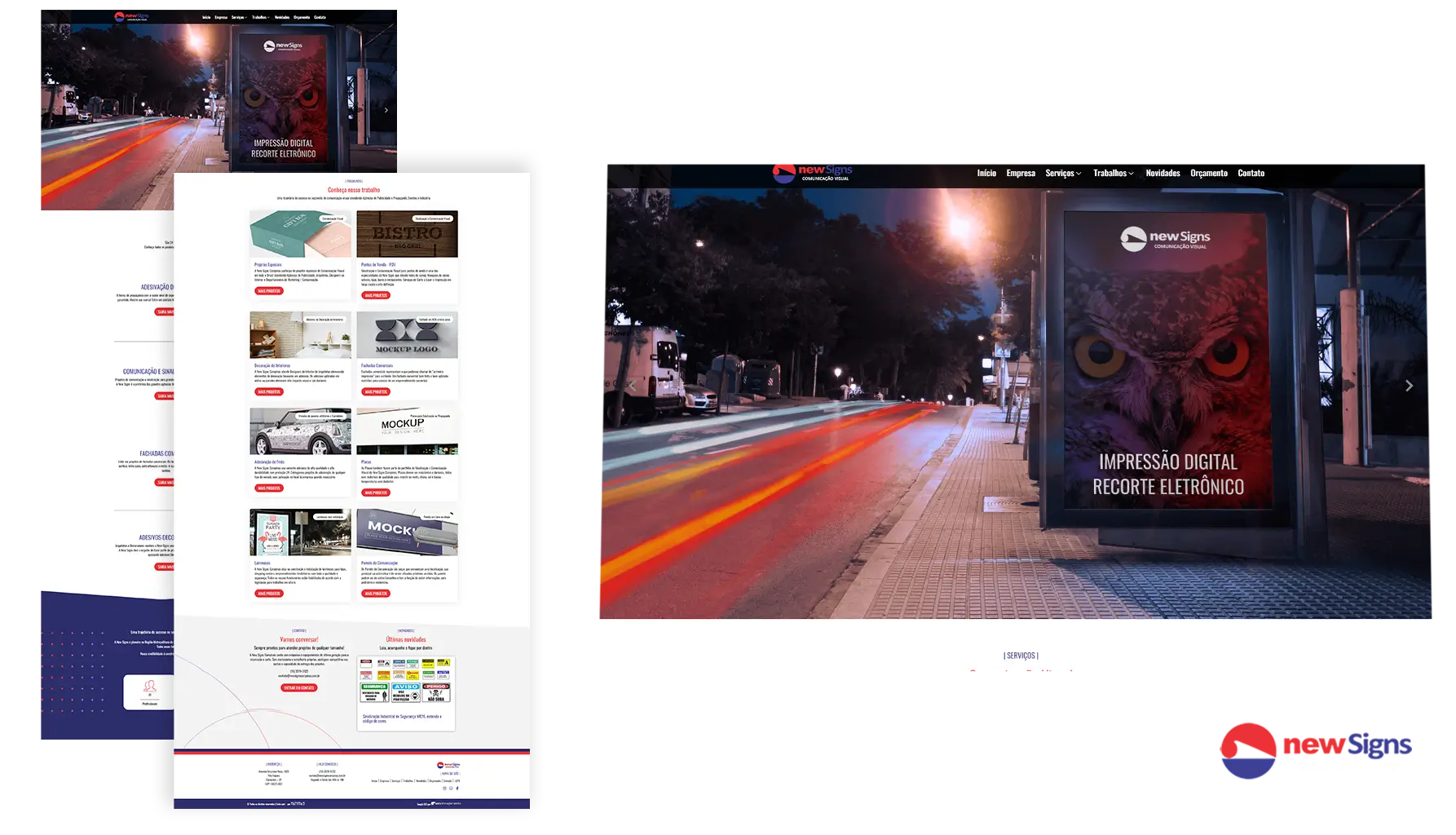Click the big newSigns logo at bottom right

tap(1316, 750)
